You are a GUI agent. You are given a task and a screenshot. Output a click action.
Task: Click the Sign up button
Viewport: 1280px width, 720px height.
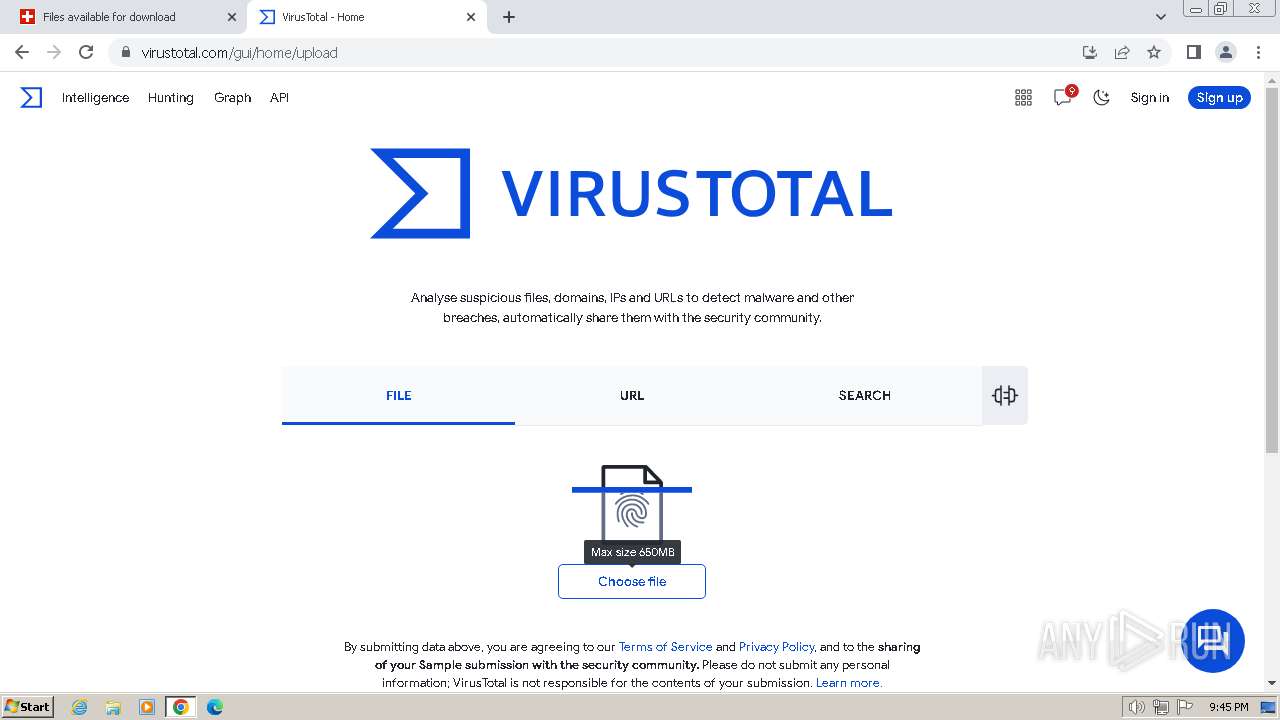1219,97
